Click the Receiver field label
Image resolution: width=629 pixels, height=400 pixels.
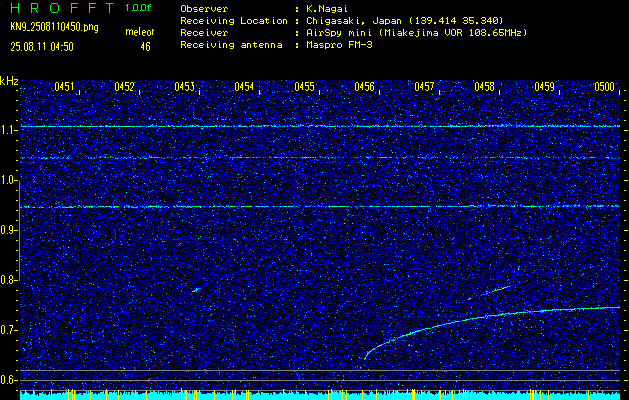coord(204,32)
